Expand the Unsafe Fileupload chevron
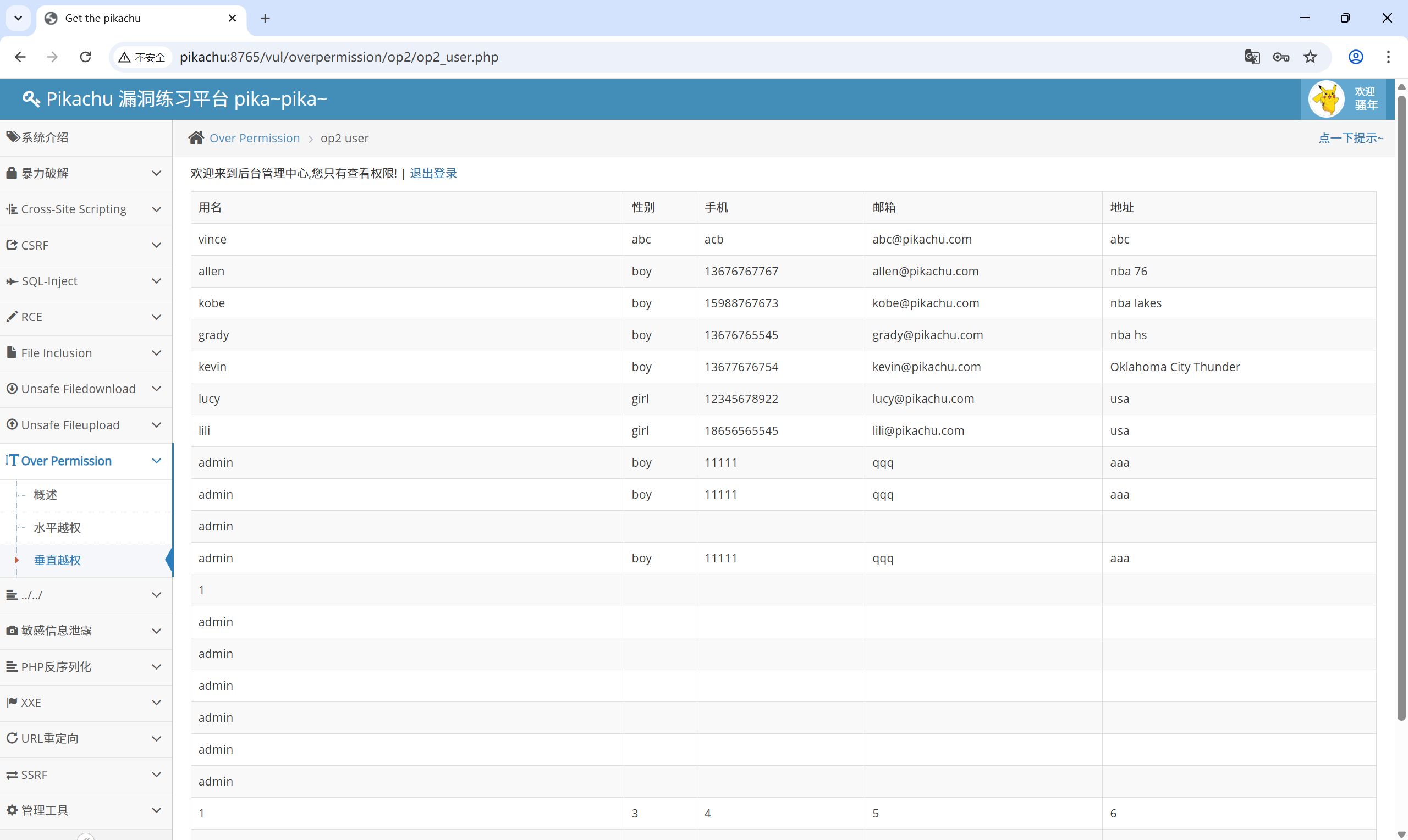The height and width of the screenshot is (840, 1408). tap(157, 425)
